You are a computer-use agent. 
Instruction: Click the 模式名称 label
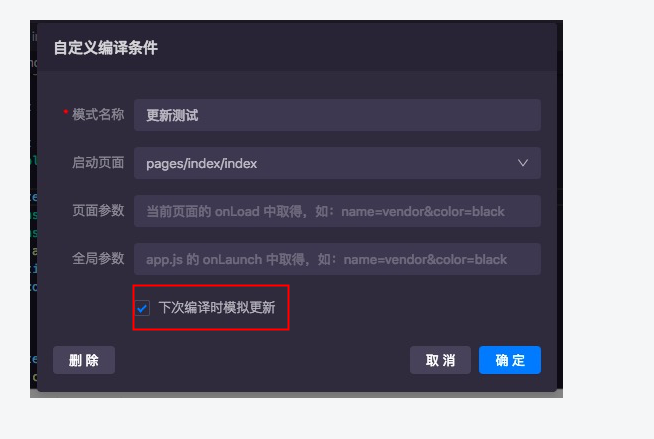[98, 114]
